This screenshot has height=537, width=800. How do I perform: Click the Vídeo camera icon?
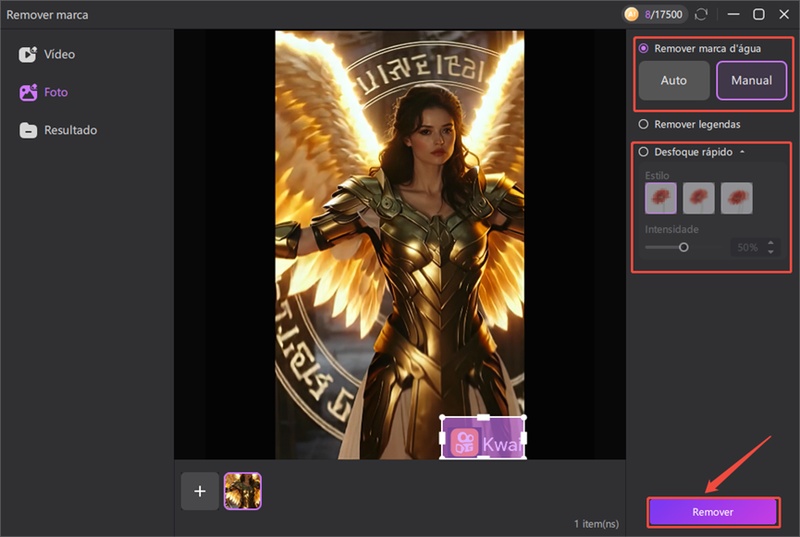pos(28,54)
